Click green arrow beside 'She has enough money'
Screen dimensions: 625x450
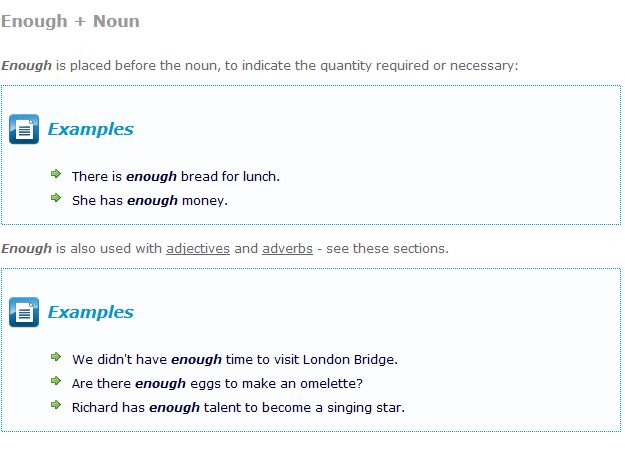pos(56,199)
